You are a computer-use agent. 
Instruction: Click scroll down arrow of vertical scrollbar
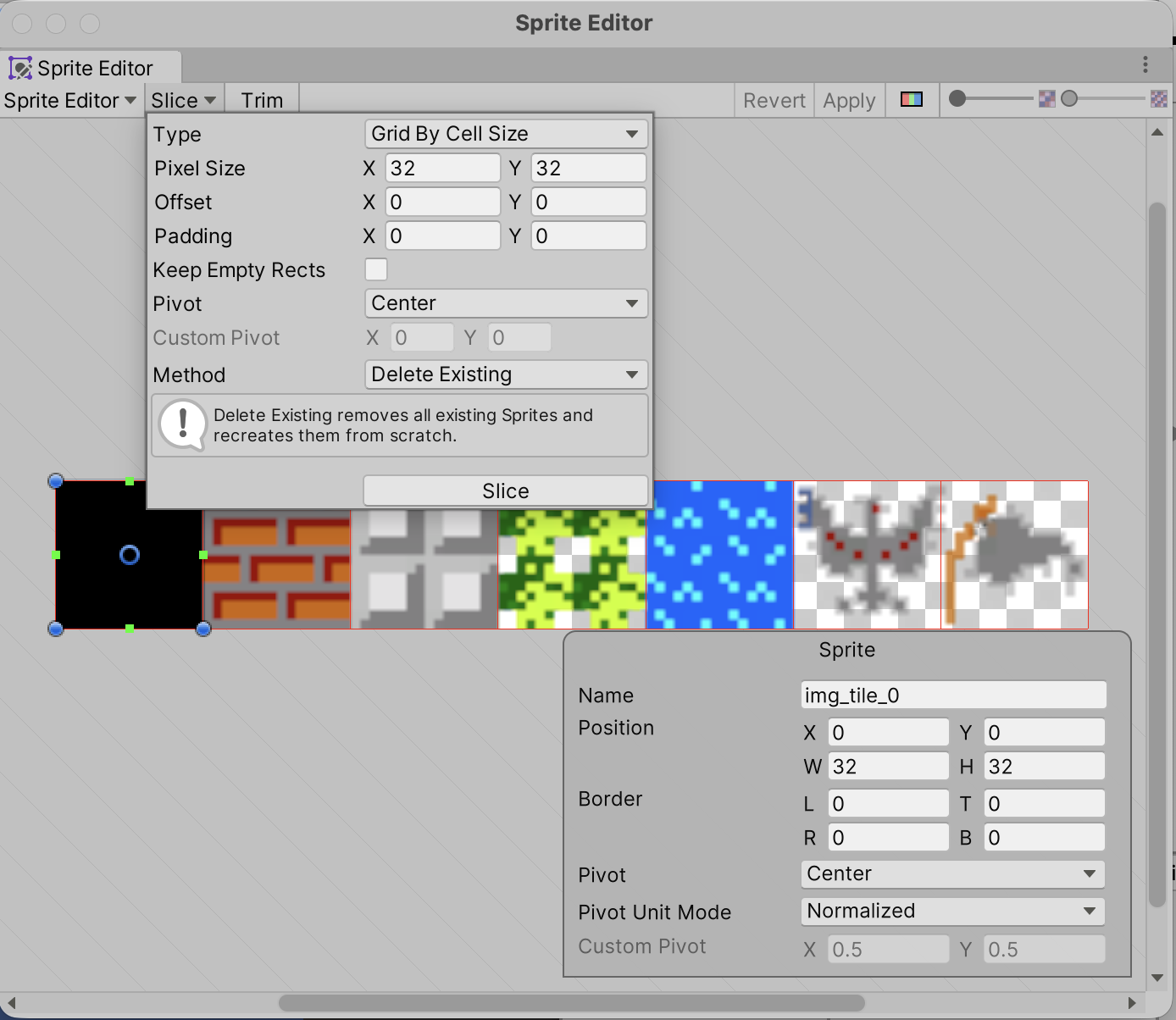pos(1157,978)
